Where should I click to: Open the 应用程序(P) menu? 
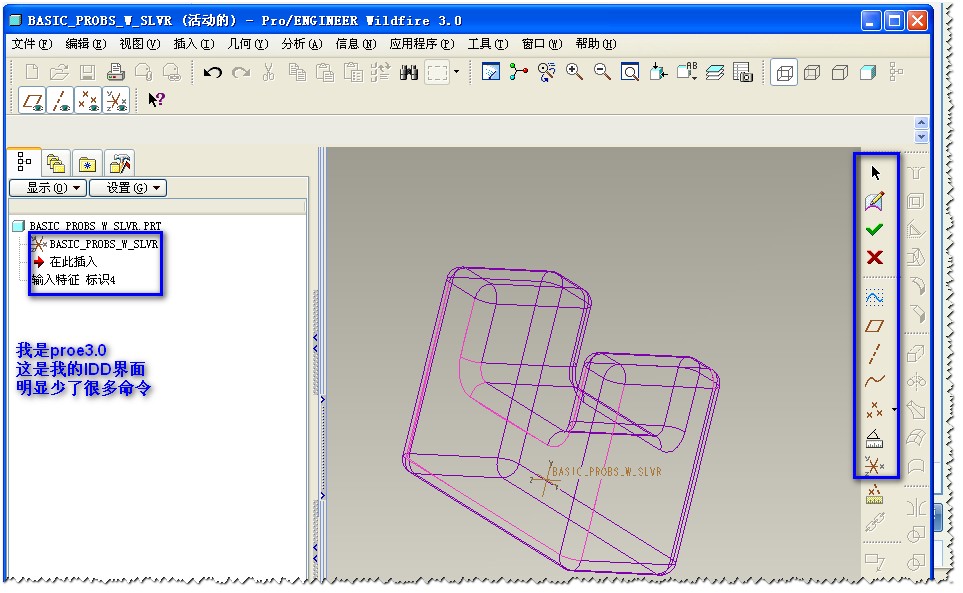422,44
